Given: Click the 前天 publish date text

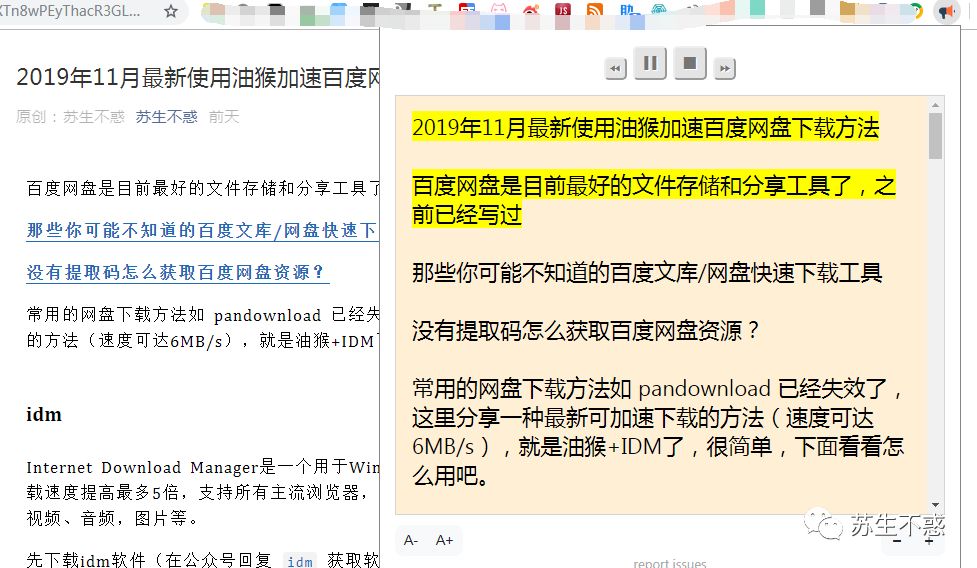Looking at the screenshot, I should coord(224,116).
